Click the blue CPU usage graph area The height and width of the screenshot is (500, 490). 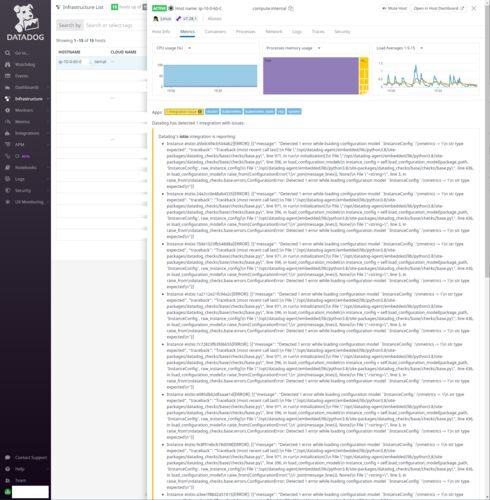210,76
